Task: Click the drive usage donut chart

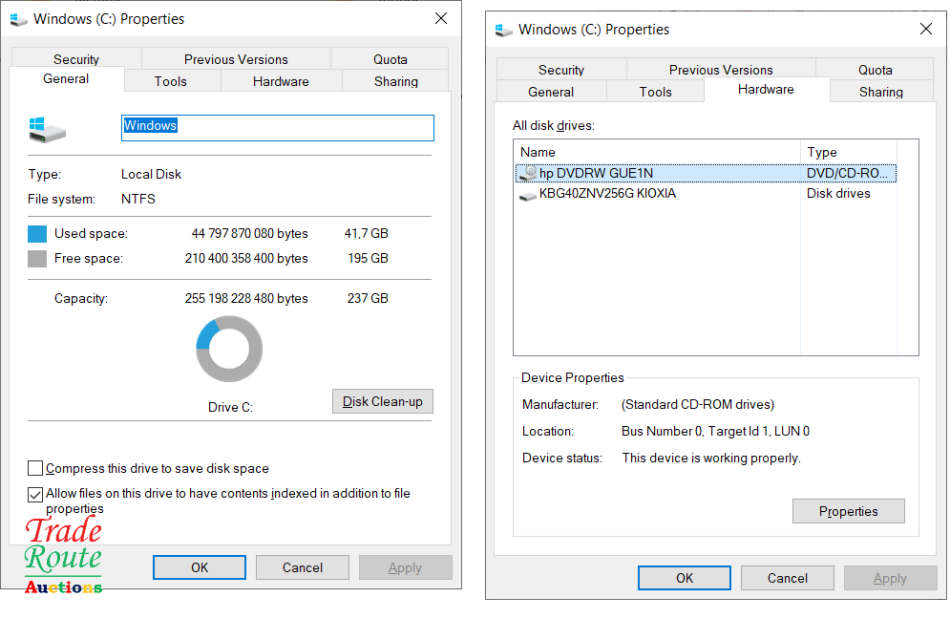Action: (x=229, y=349)
